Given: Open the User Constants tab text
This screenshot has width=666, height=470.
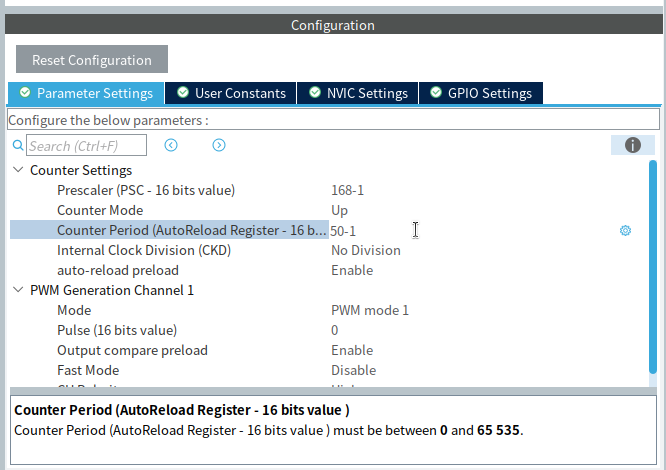Looking at the screenshot, I should click(240, 93).
